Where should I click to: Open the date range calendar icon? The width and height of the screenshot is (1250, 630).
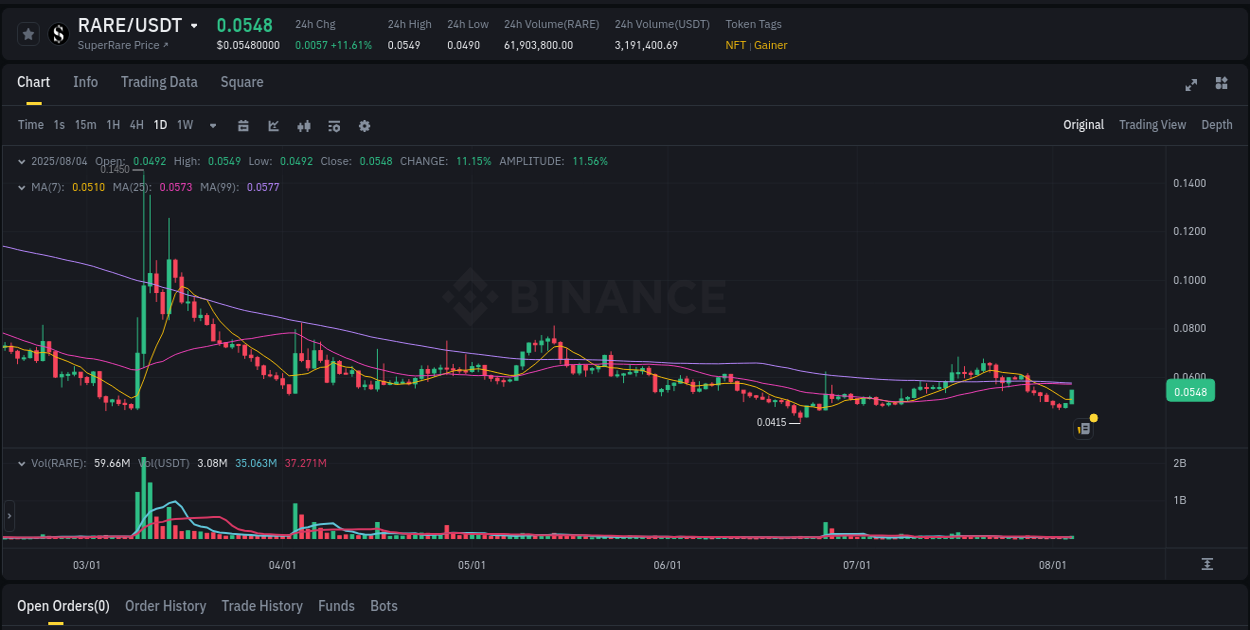pyautogui.click(x=243, y=126)
